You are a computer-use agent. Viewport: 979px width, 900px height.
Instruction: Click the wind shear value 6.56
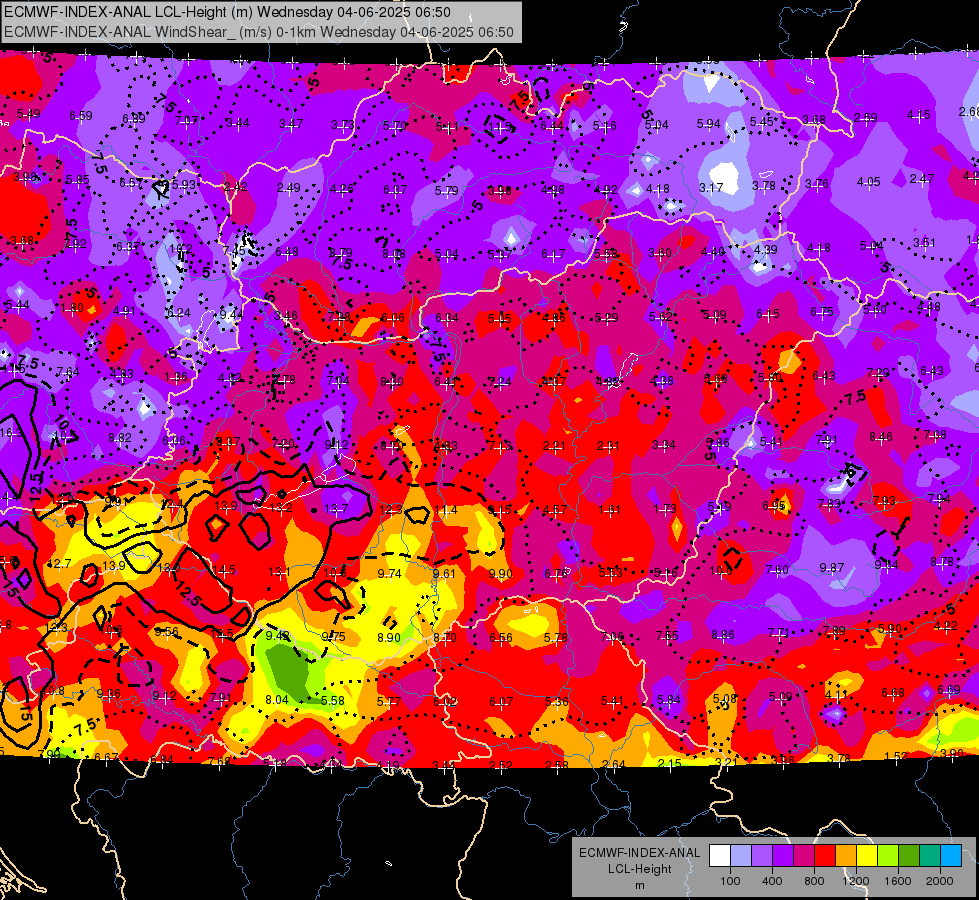click(x=501, y=638)
